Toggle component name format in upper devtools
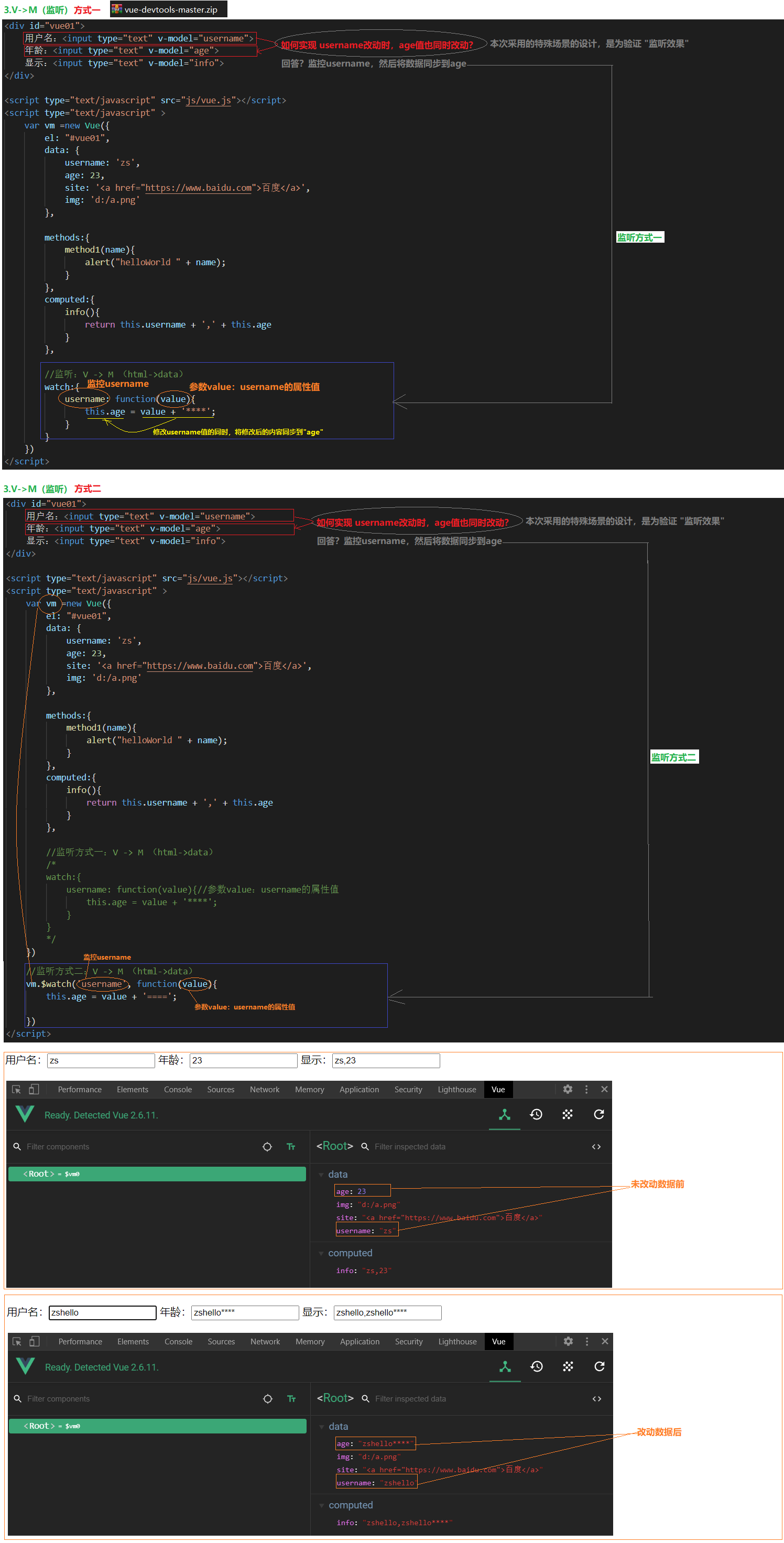 (x=291, y=1146)
